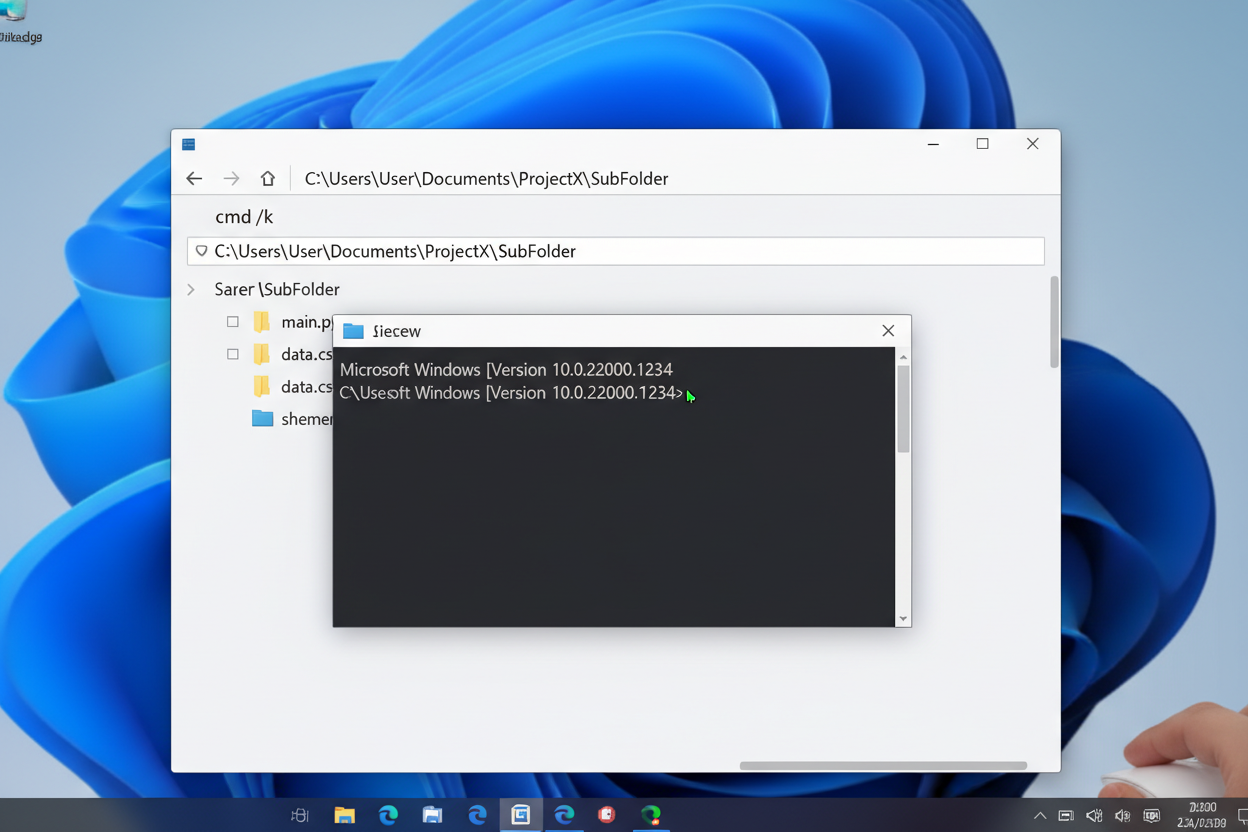Close the command prompt window
Viewport: 1248px width, 832px height.
pyautogui.click(x=888, y=331)
